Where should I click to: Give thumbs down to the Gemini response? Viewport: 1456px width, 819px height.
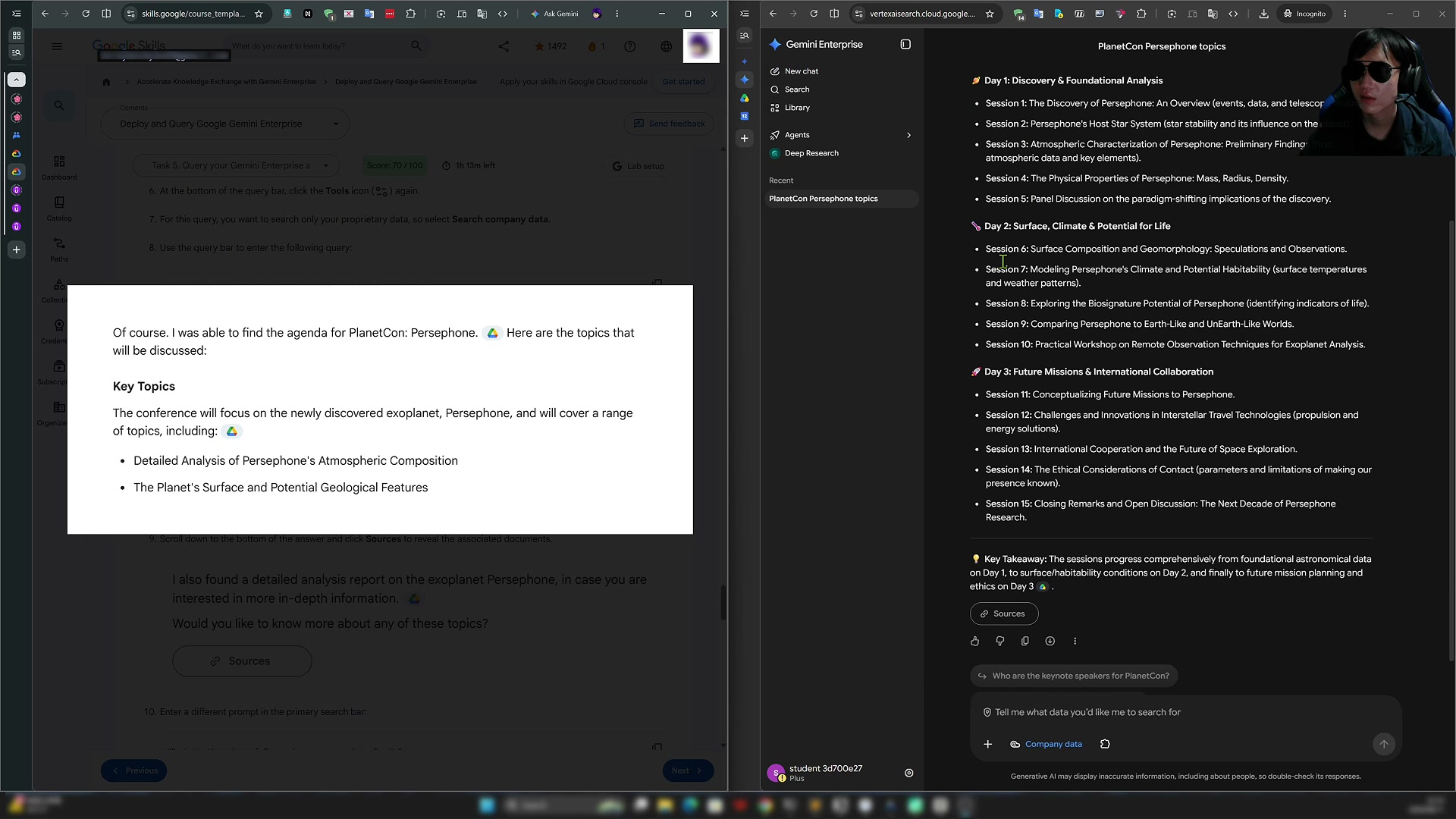(x=999, y=642)
